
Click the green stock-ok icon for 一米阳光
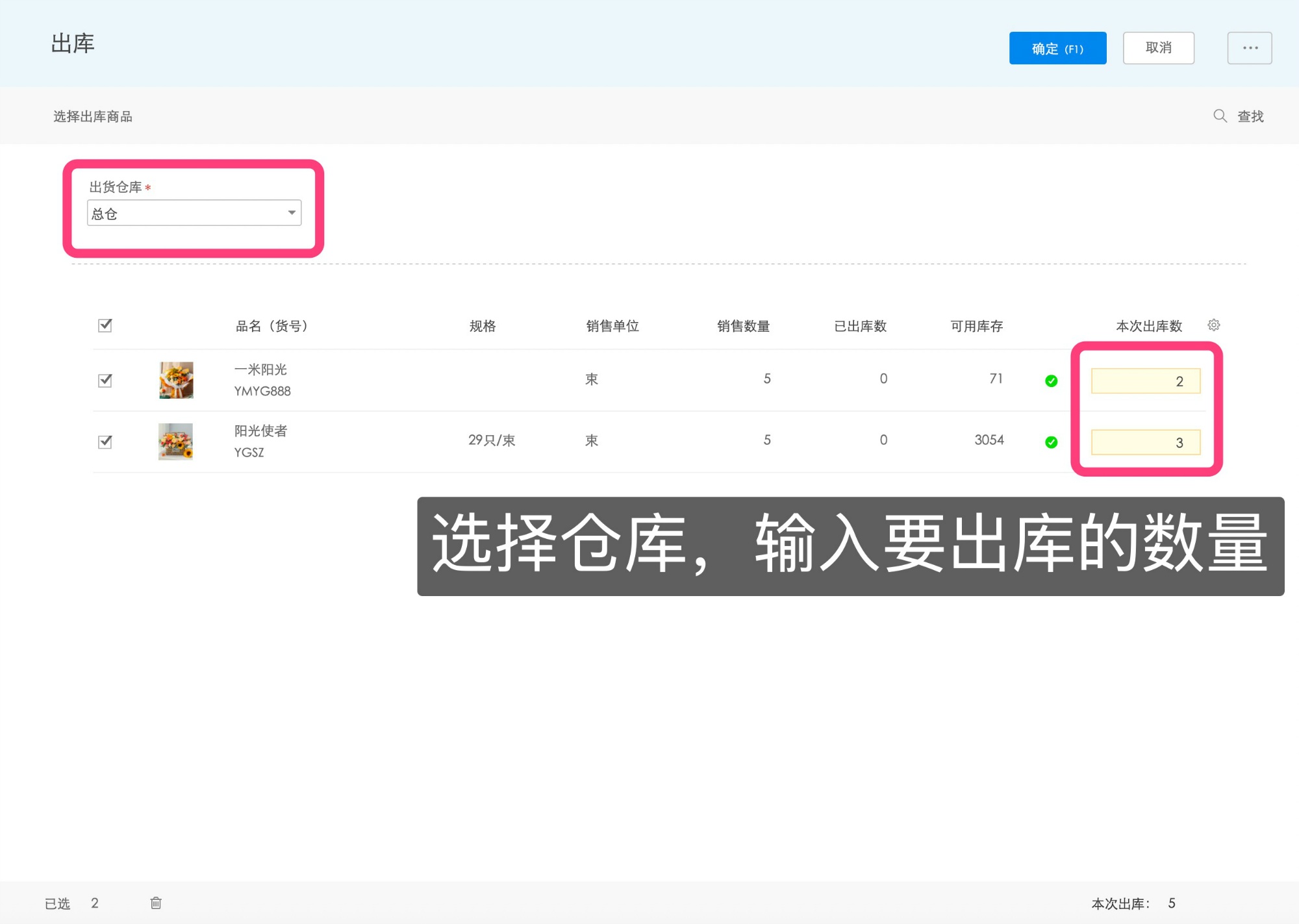(x=1051, y=381)
